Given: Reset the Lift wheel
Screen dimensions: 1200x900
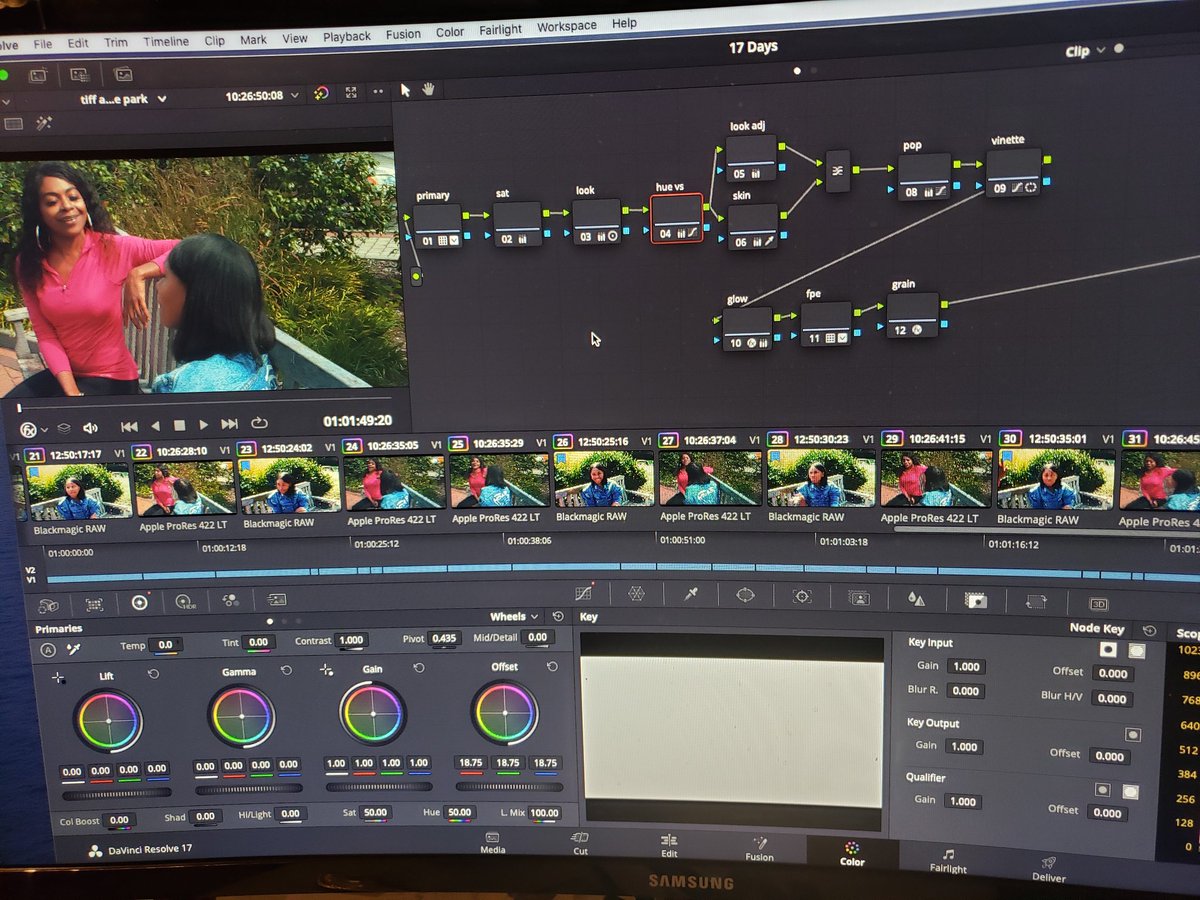Looking at the screenshot, I should 153,675.
